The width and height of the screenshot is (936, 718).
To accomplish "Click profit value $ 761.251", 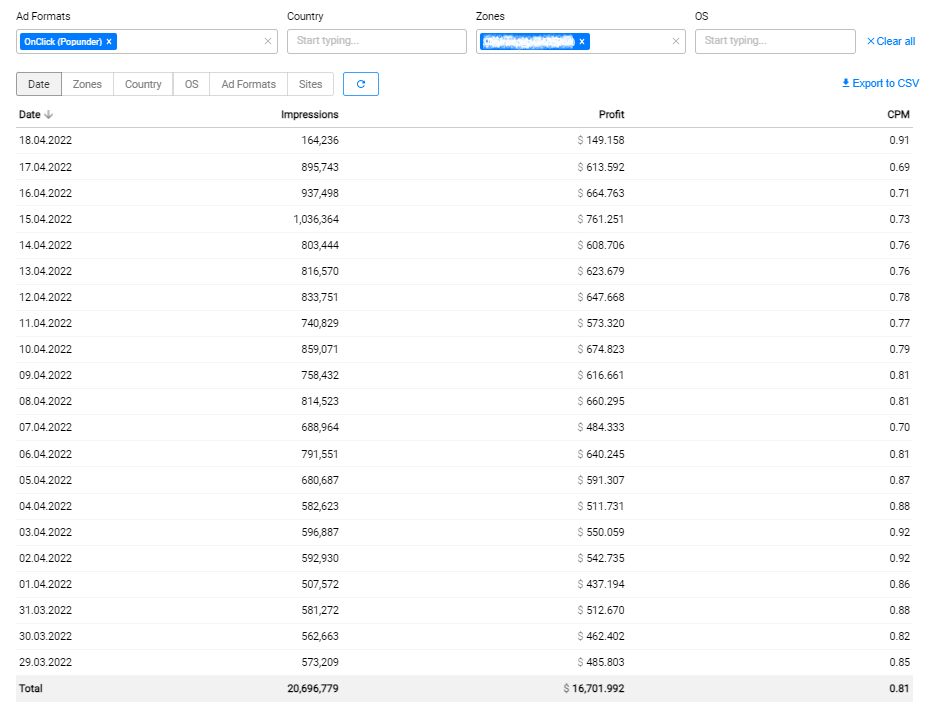I will 601,219.
